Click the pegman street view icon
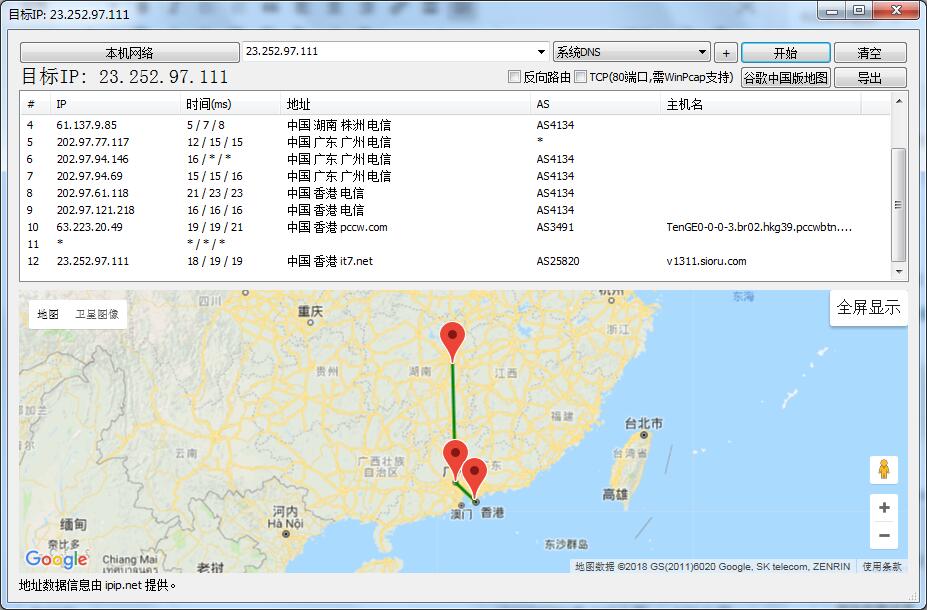The height and width of the screenshot is (610, 927). (x=884, y=468)
